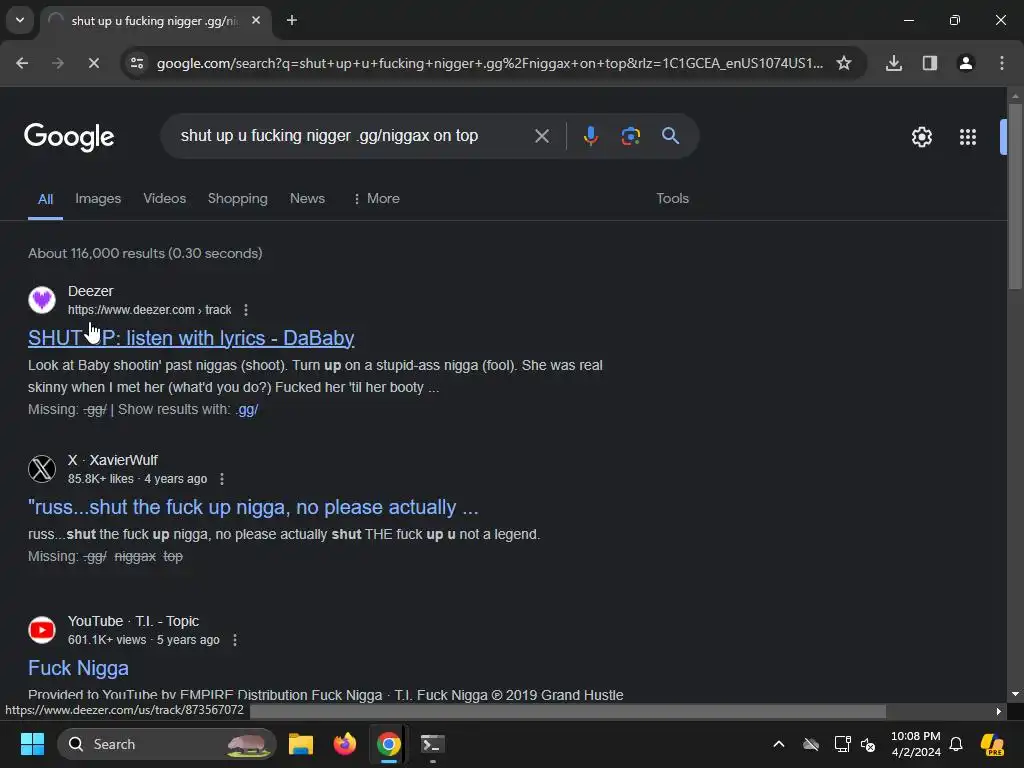This screenshot has height=768, width=1024.
Task: Open the terminal taskbar icon
Action: pos(432,744)
